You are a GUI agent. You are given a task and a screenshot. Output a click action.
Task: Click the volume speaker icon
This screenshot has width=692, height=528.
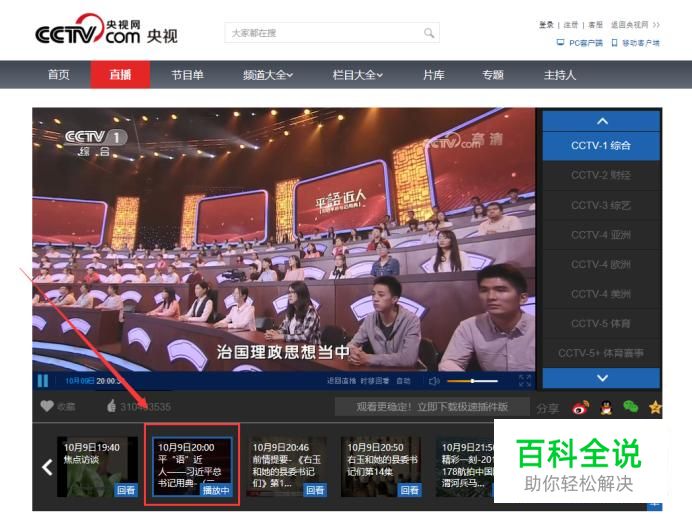433,381
